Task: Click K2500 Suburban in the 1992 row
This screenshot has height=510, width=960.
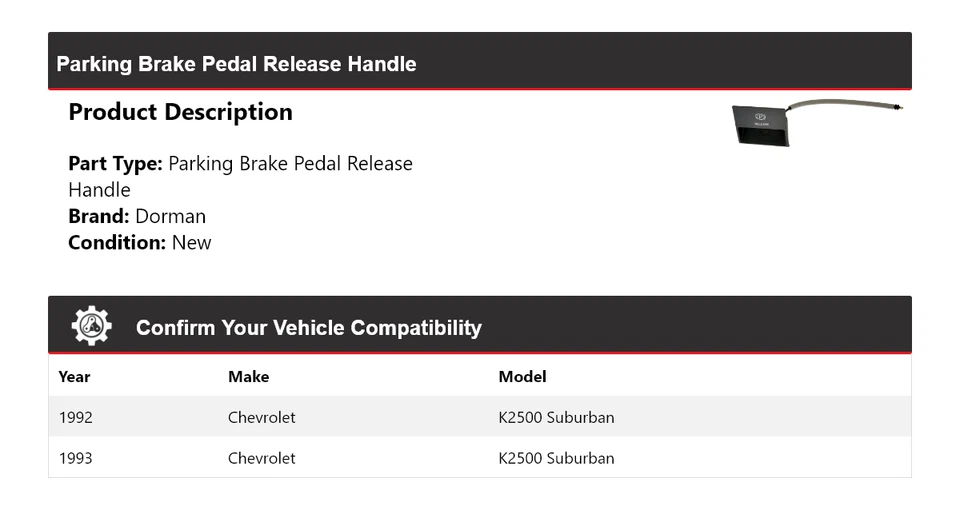Action: (x=556, y=417)
